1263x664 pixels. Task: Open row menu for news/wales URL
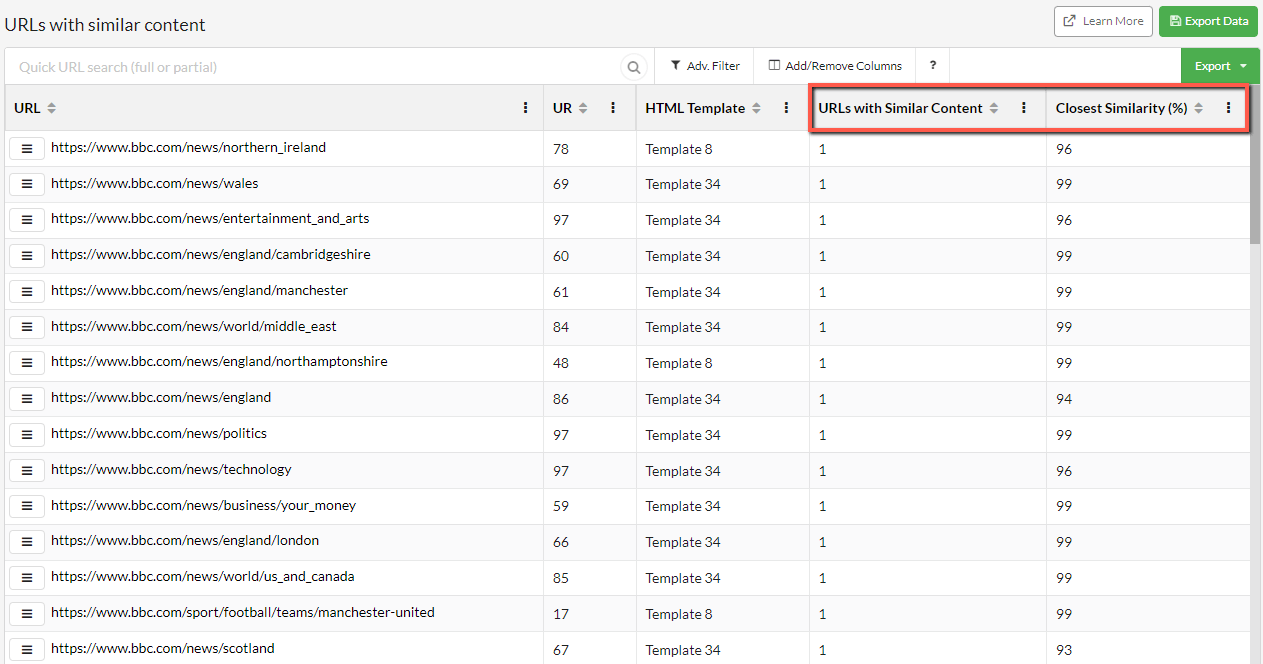click(x=27, y=184)
